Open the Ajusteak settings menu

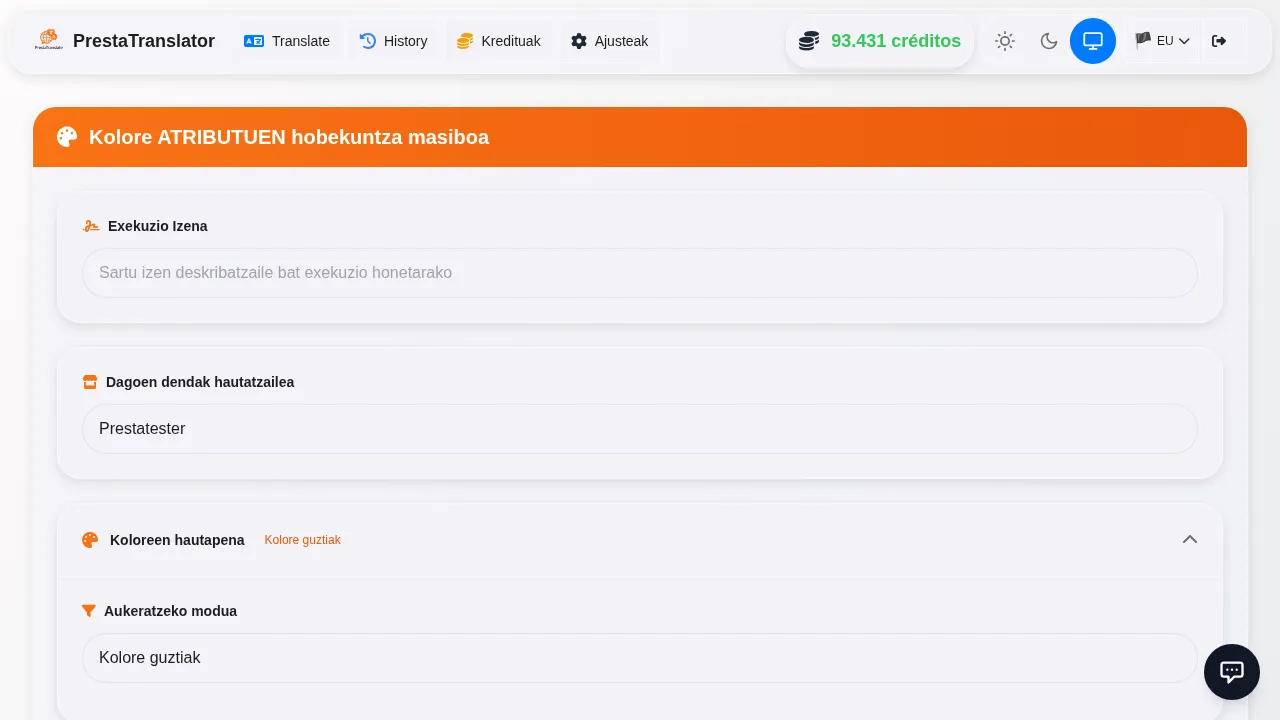click(609, 41)
